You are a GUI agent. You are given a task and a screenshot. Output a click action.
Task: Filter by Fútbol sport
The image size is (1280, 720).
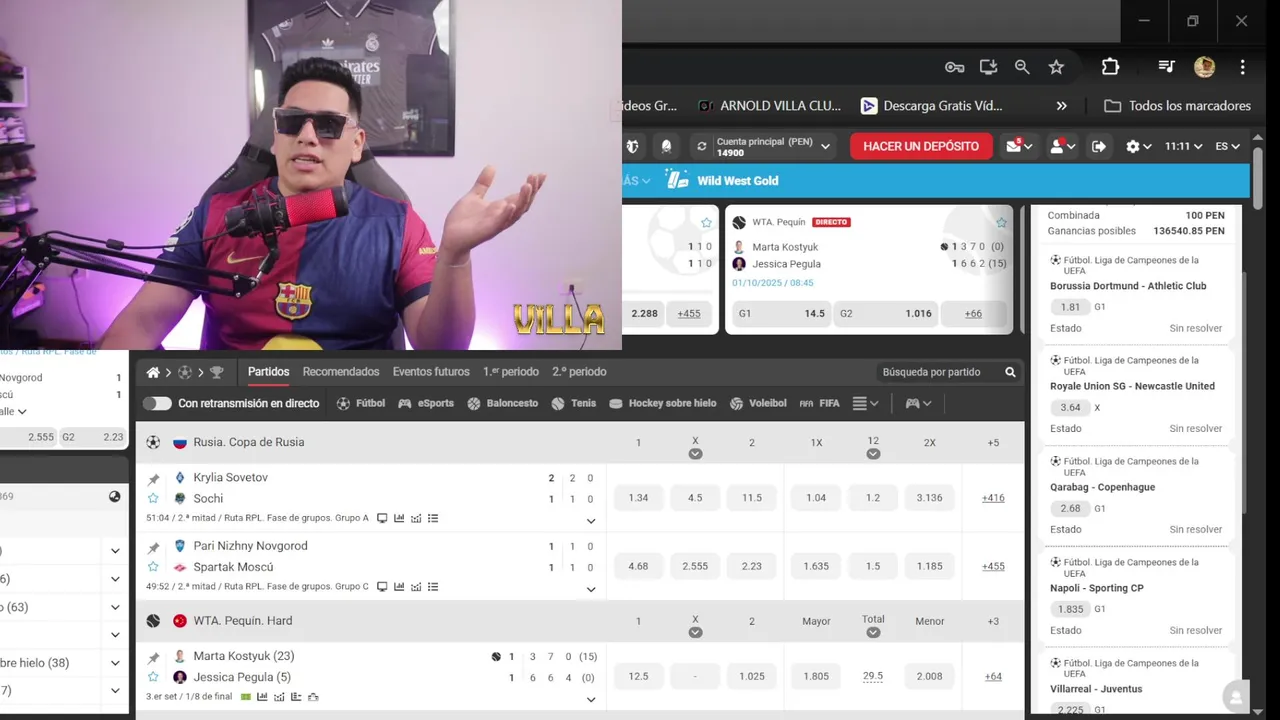(361, 403)
